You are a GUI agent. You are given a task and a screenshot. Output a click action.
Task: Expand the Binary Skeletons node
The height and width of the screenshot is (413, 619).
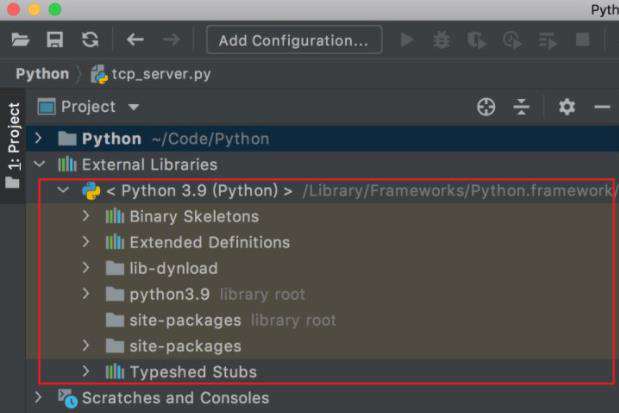point(86,216)
